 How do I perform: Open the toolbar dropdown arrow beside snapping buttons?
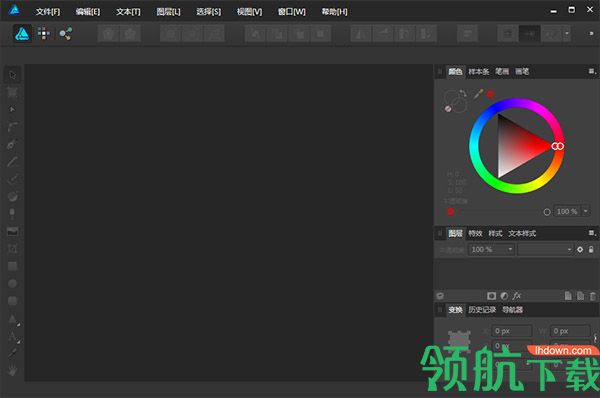pyautogui.click(x=567, y=34)
